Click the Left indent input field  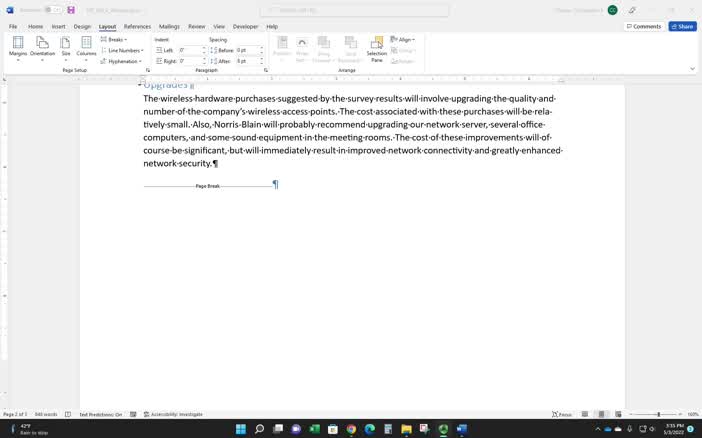click(189, 50)
